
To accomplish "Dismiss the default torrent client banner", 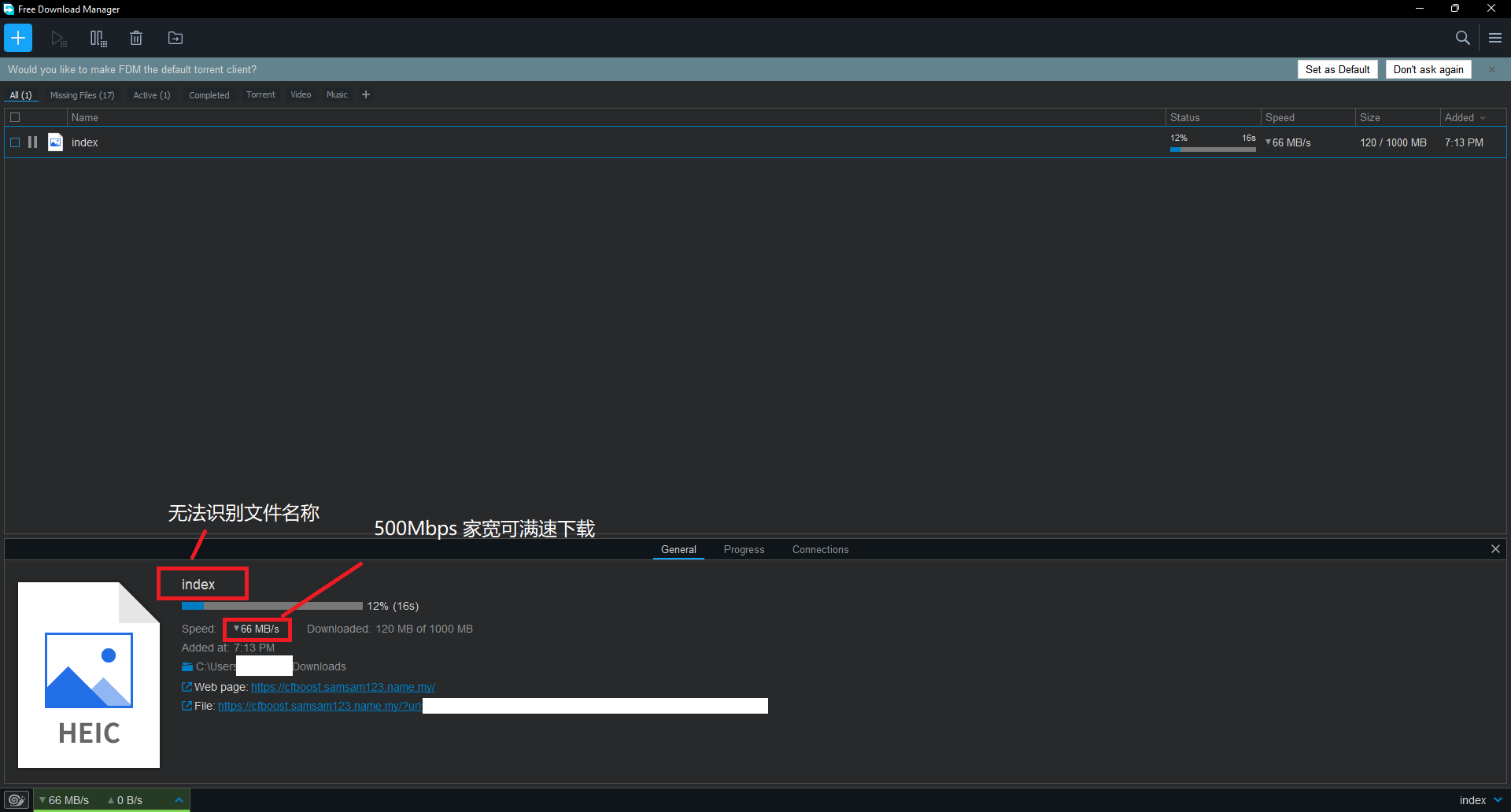I will pyautogui.click(x=1491, y=69).
